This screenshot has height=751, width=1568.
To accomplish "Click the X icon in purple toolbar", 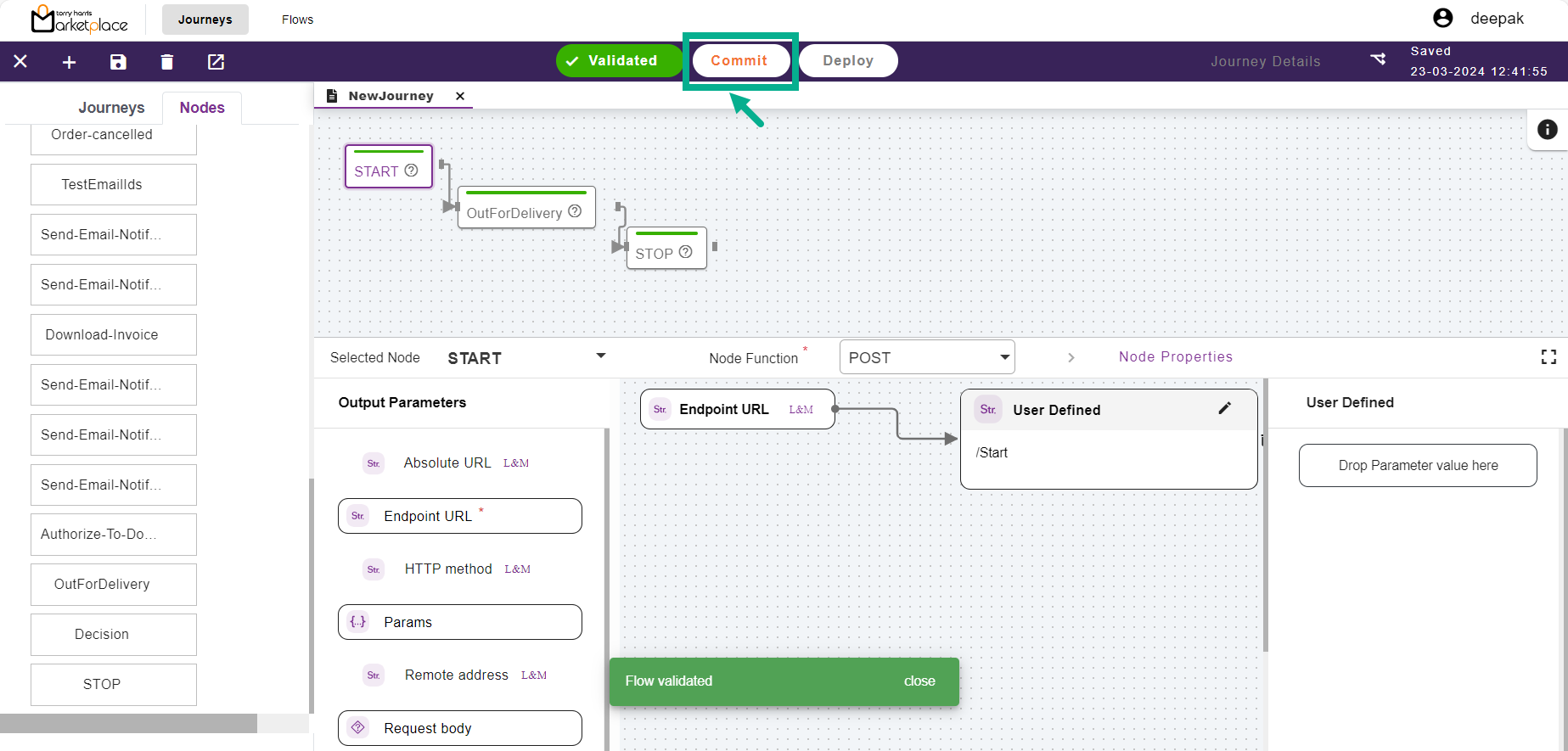I will pos(20,62).
